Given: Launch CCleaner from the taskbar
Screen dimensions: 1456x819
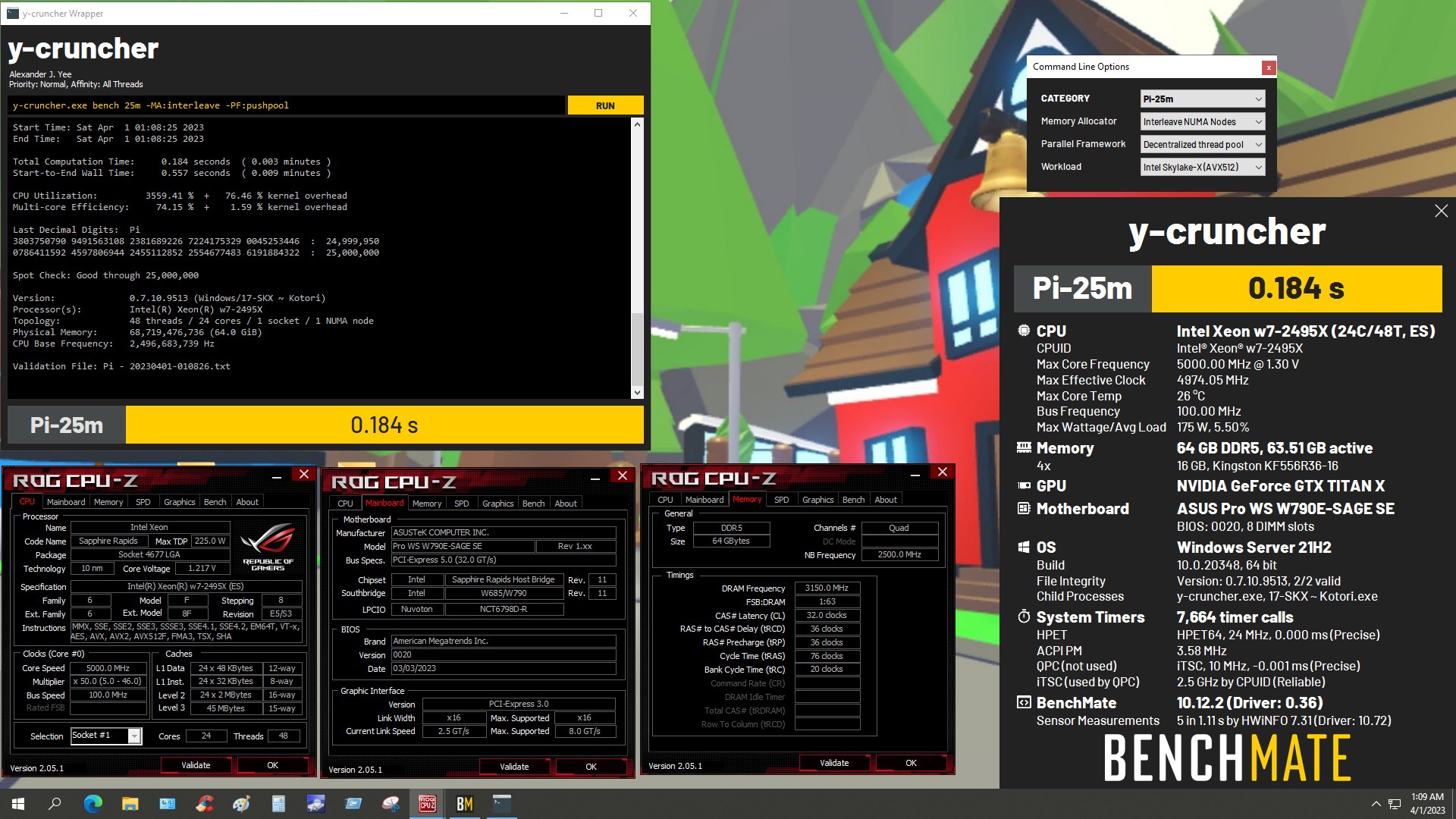Looking at the screenshot, I should coord(204,804).
